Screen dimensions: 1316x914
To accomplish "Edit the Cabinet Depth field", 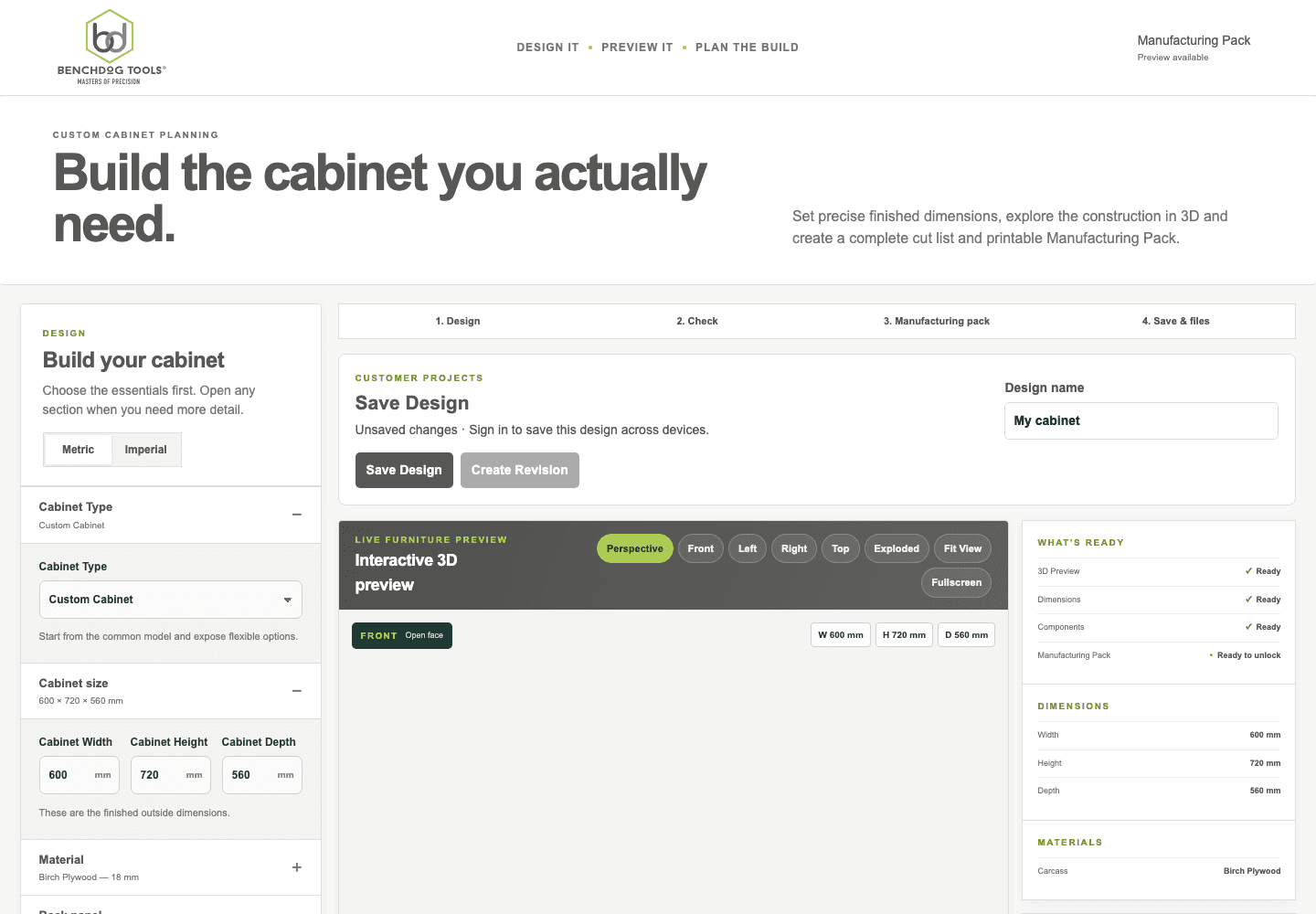I will point(262,775).
